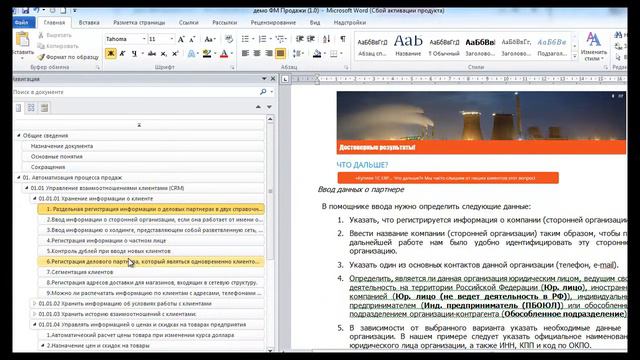This screenshot has width=640, height=360.
Task: Collapse the 'Общие сведения' heading
Action: tap(19, 136)
